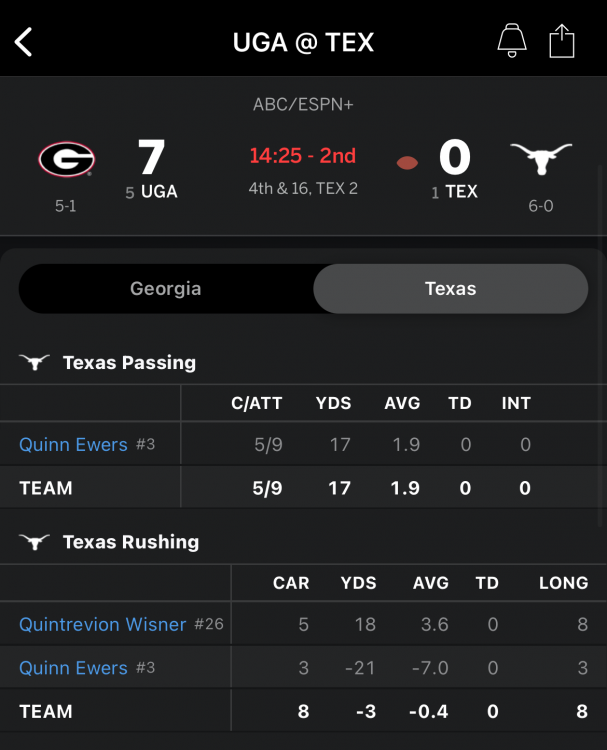Screen dimensions: 607x750
Task: Open the share sheet icon
Action: coord(562,41)
